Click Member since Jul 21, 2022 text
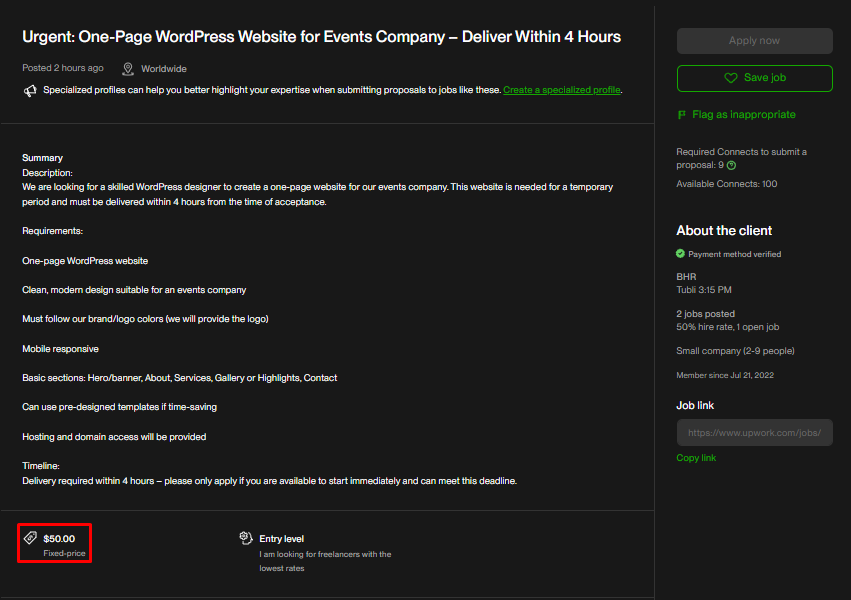 [725, 375]
